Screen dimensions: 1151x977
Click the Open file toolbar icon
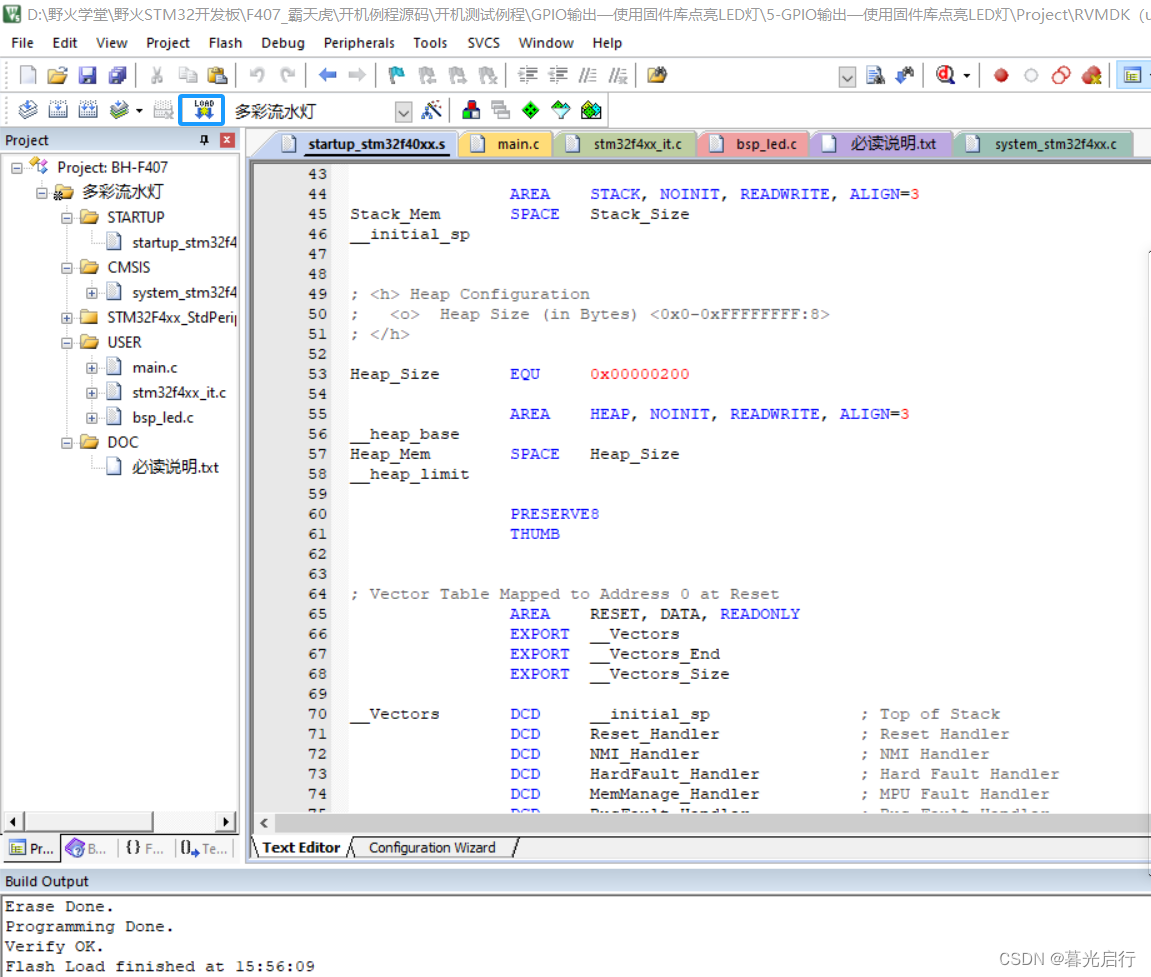point(57,75)
